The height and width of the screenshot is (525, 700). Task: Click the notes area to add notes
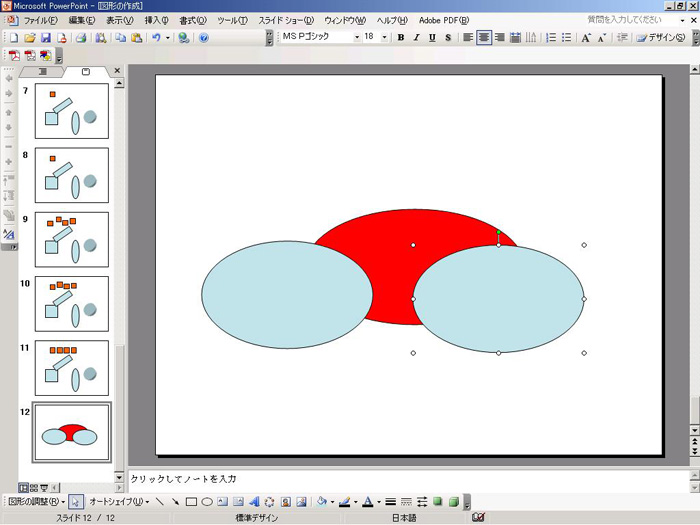(409, 480)
